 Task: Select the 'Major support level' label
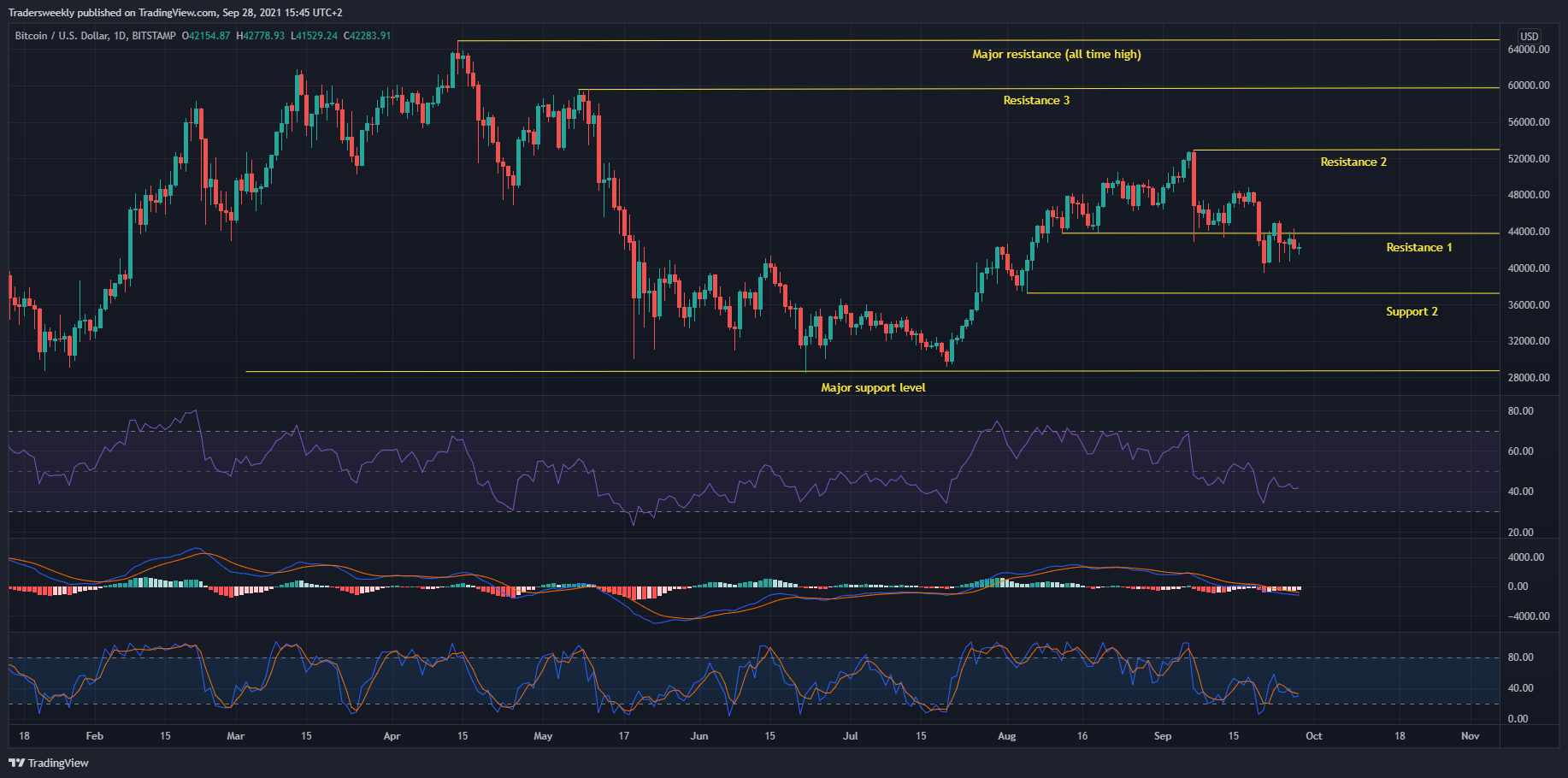(x=873, y=387)
